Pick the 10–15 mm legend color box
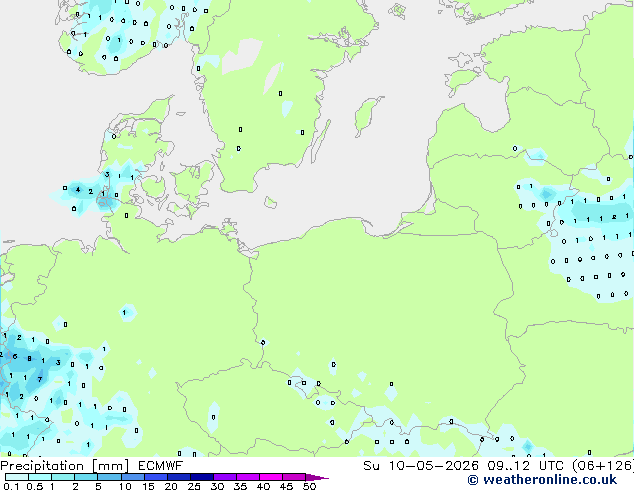The image size is (634, 490). pyautogui.click(x=133, y=477)
